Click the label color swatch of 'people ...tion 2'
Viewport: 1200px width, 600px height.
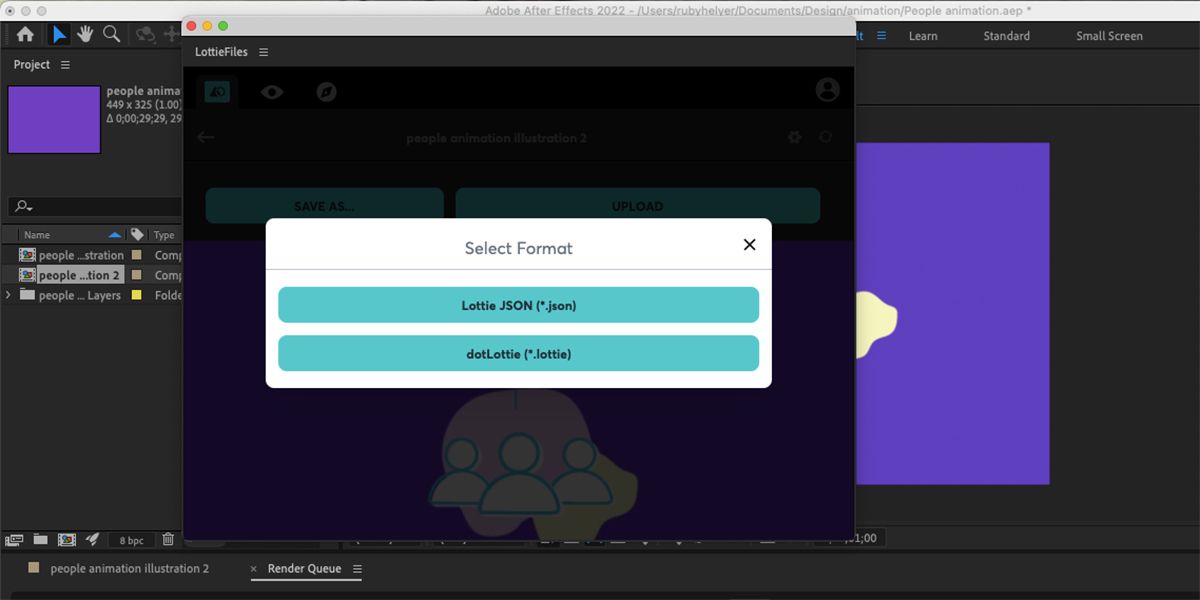click(x=137, y=275)
